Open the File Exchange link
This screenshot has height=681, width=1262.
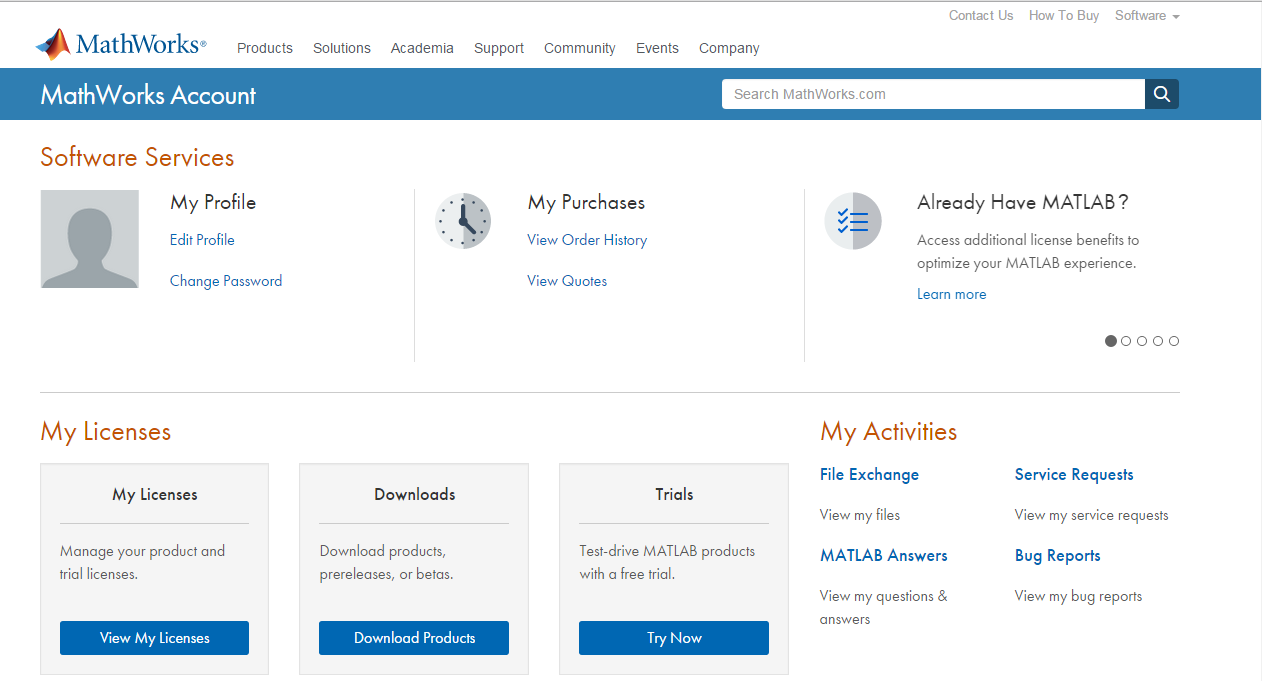(x=869, y=475)
